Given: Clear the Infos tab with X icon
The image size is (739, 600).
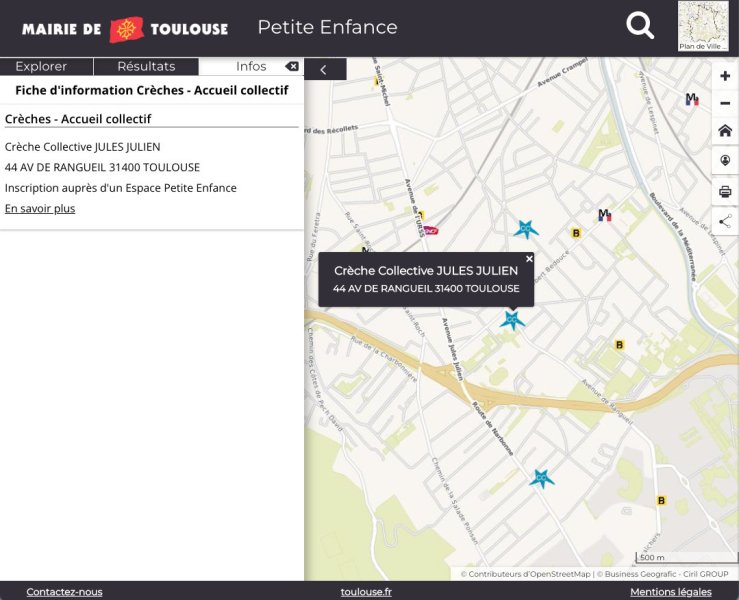Looking at the screenshot, I should [291, 67].
